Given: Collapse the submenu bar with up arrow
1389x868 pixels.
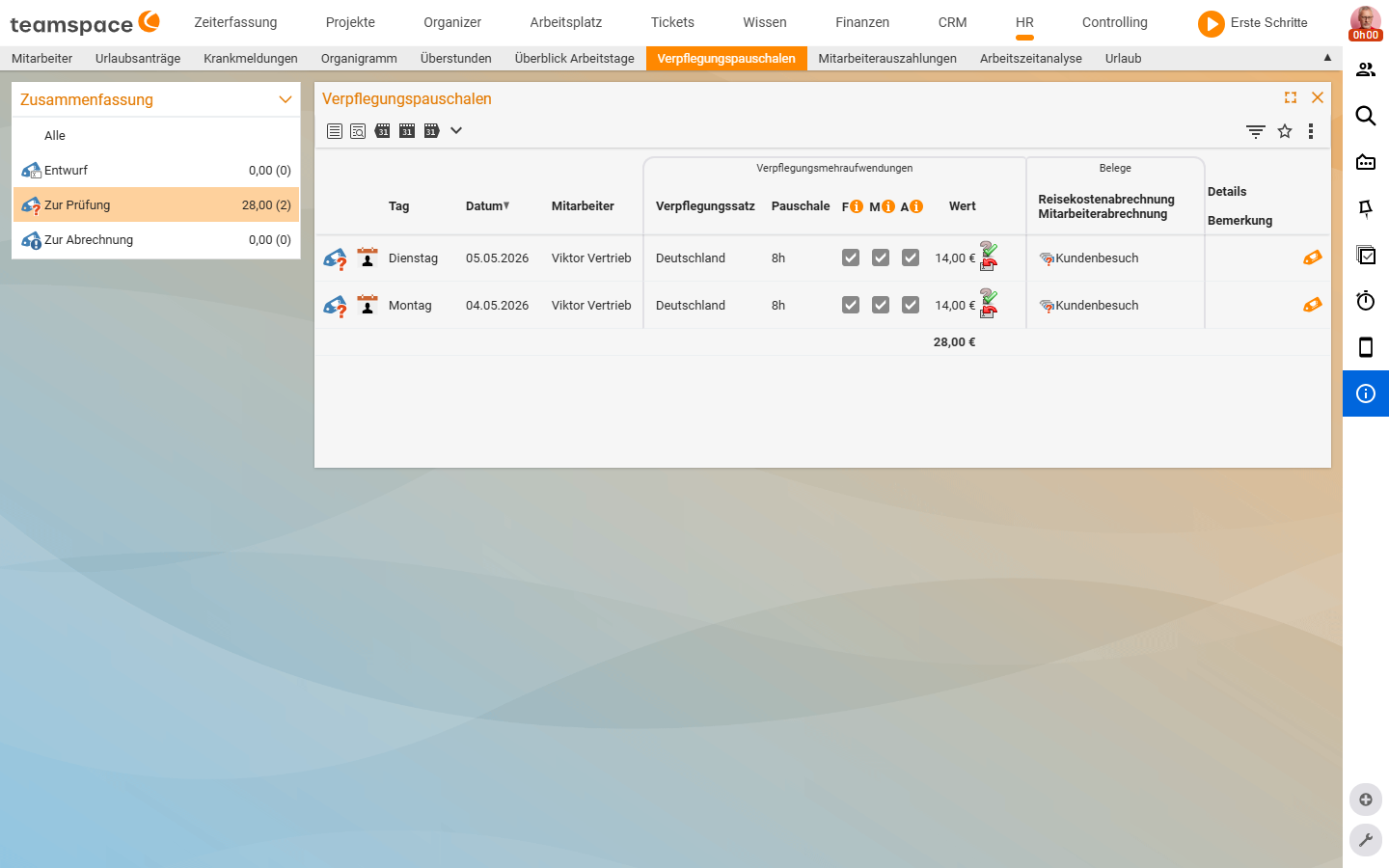Looking at the screenshot, I should click(1327, 58).
